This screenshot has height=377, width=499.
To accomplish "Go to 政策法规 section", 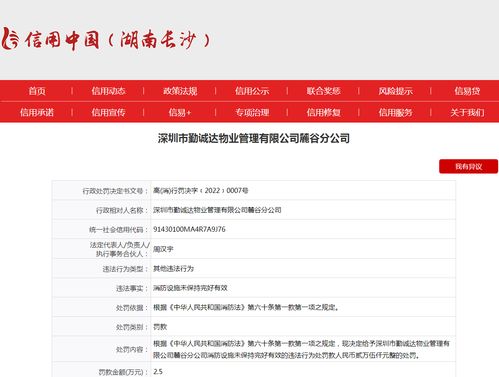I will tap(180, 91).
